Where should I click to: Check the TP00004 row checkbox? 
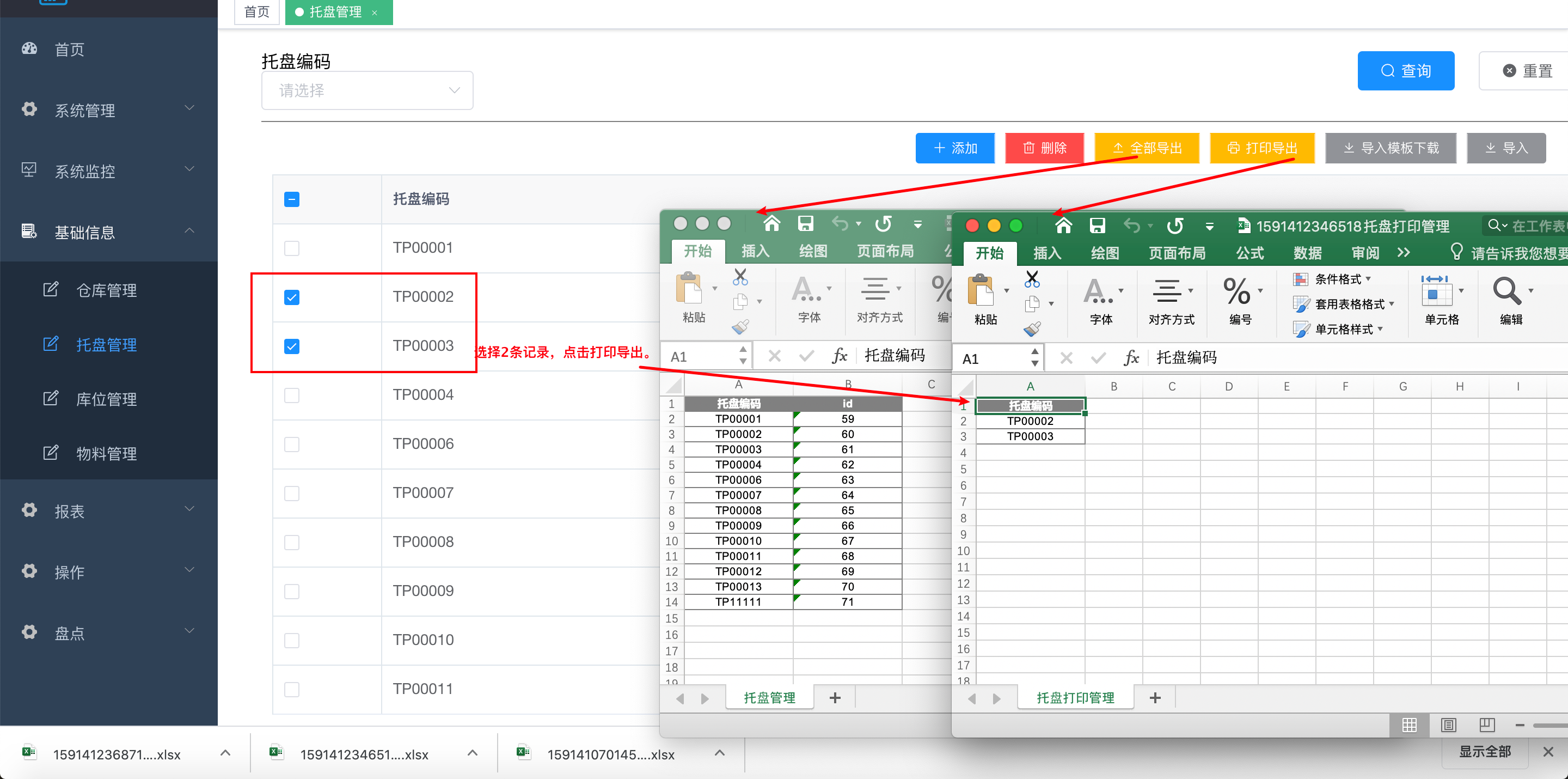[x=292, y=395]
